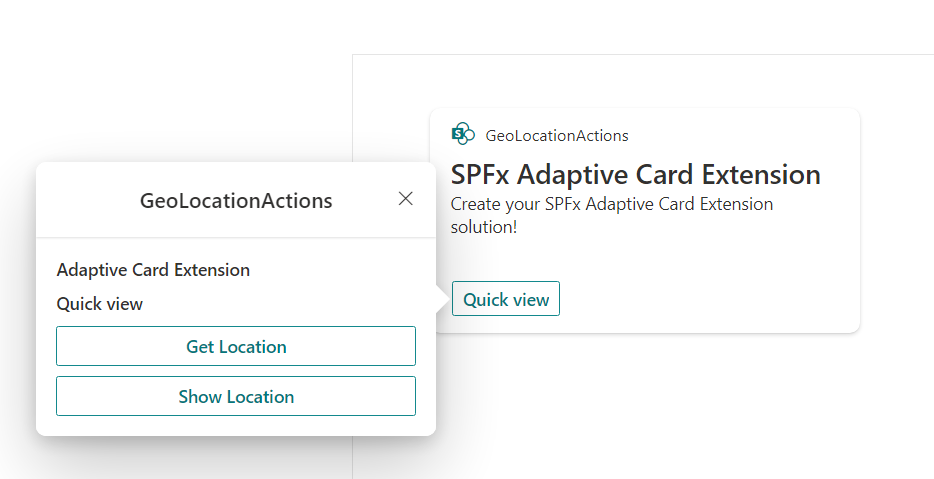Click the GeoLocationActions title in popup header
This screenshot has width=934, height=479.
pos(236,201)
